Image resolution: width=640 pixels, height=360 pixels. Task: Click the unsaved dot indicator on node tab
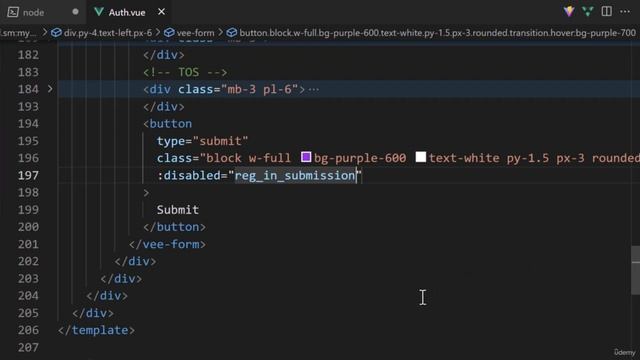pyautogui.click(x=76, y=12)
